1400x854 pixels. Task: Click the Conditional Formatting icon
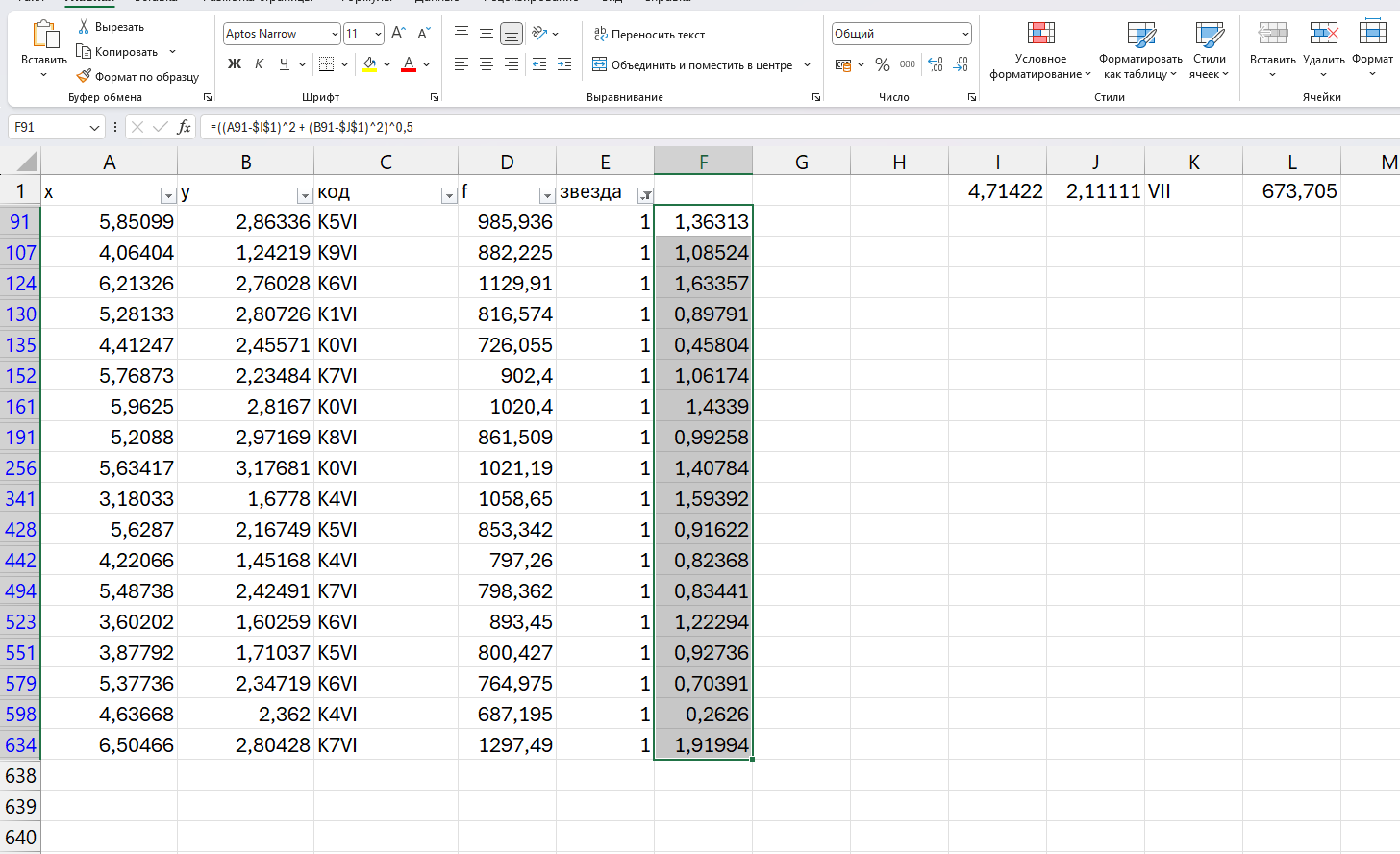click(x=1041, y=34)
